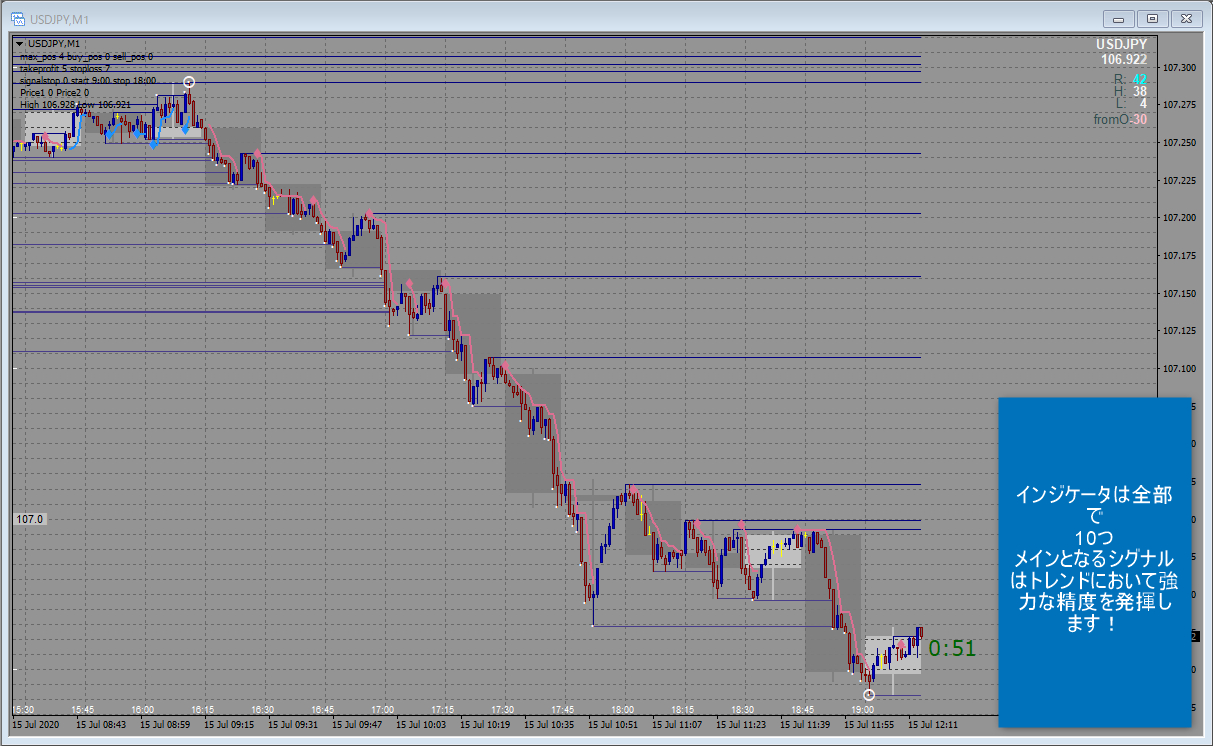Click the 'High 106.928 Low 106.921' text line
Image resolution: width=1213 pixels, height=746 pixels.
[75, 104]
